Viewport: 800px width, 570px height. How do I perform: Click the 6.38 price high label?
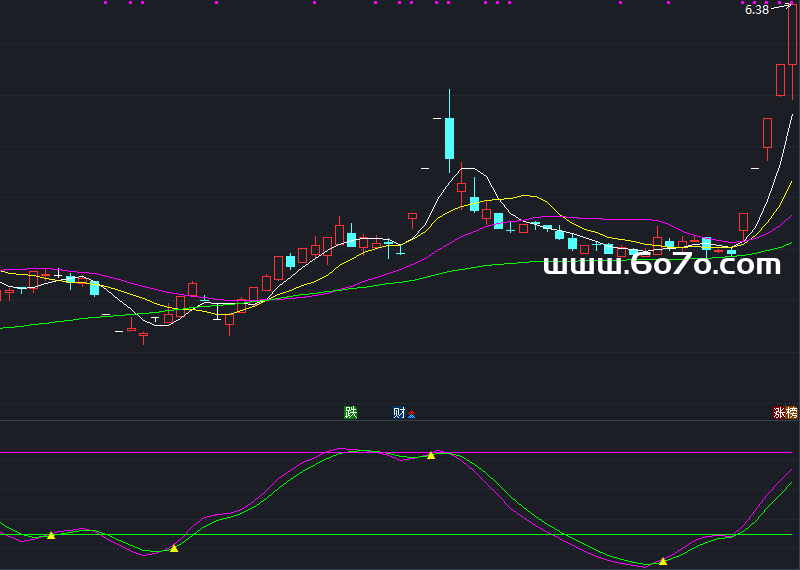click(757, 10)
